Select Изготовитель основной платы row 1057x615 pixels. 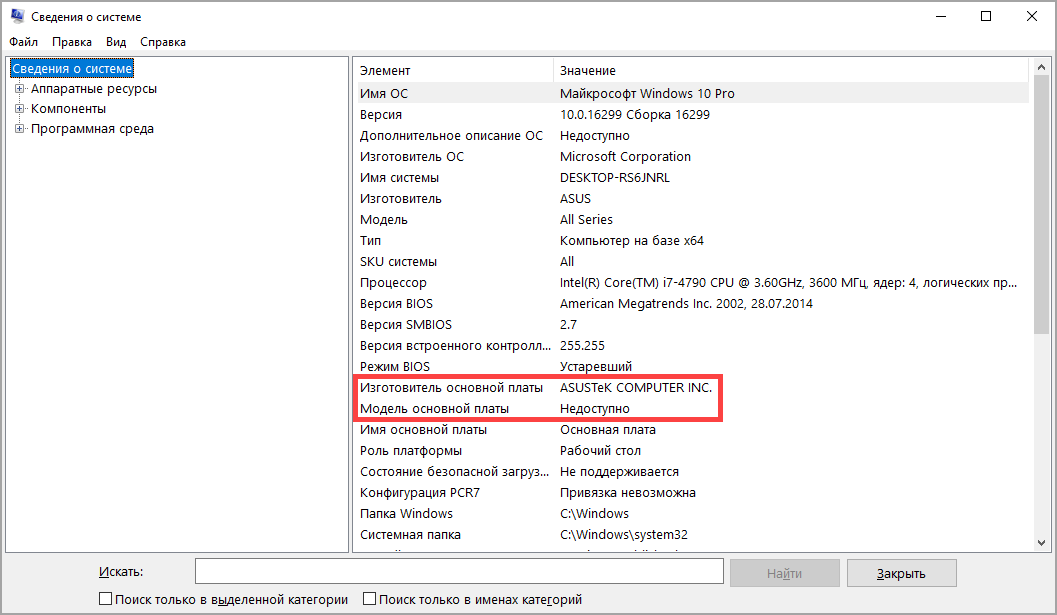coord(692,388)
